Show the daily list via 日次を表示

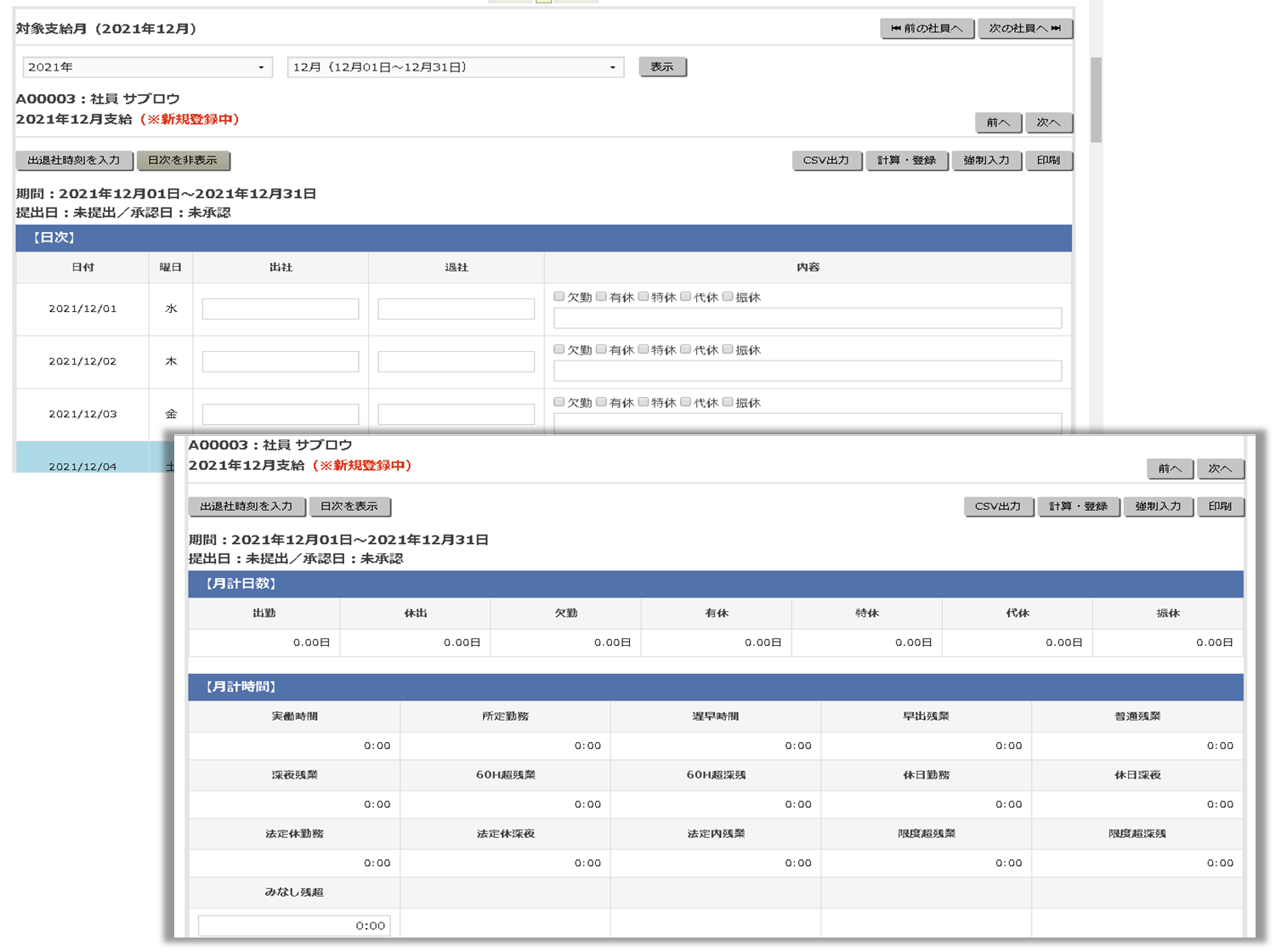coord(350,507)
